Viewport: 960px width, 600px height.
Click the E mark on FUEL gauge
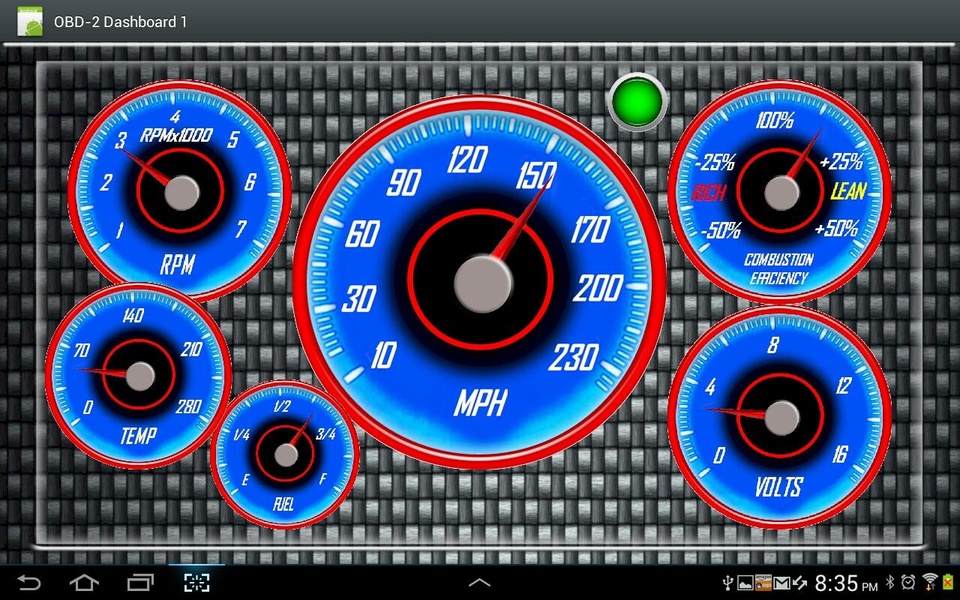(x=246, y=480)
